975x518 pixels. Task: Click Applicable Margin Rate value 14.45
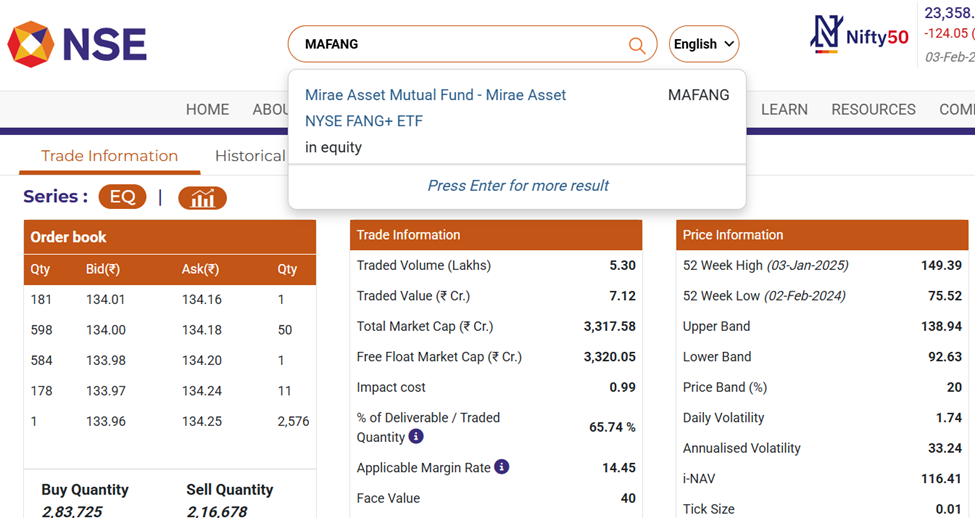click(x=619, y=468)
